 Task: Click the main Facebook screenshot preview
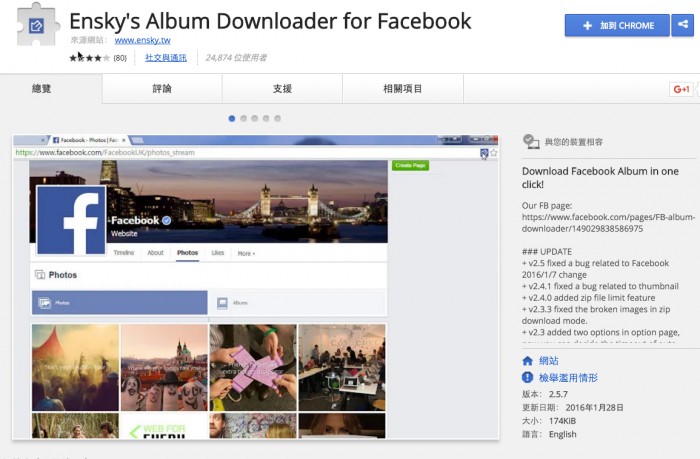click(x=255, y=287)
